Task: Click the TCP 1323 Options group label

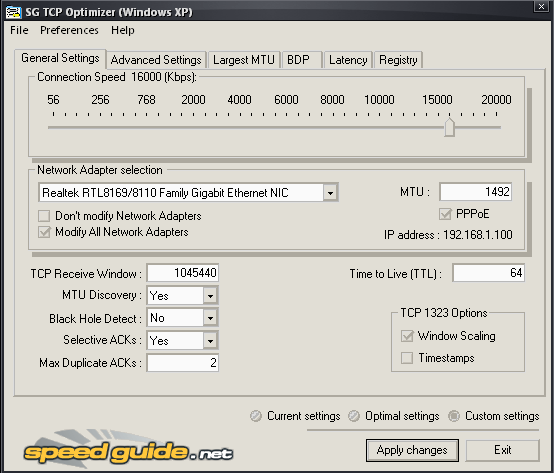Action: 444,313
